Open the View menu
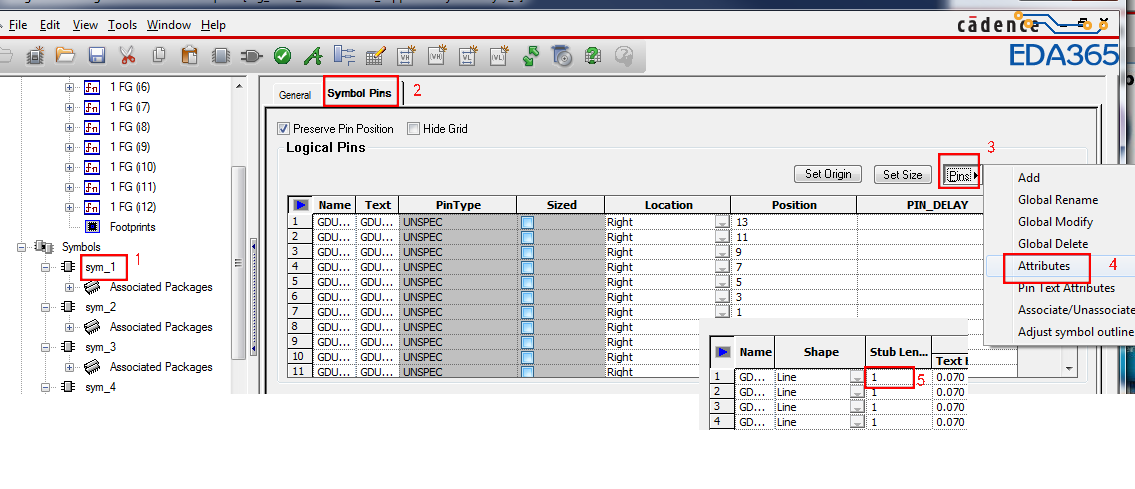This screenshot has height=489, width=1135. click(x=85, y=25)
